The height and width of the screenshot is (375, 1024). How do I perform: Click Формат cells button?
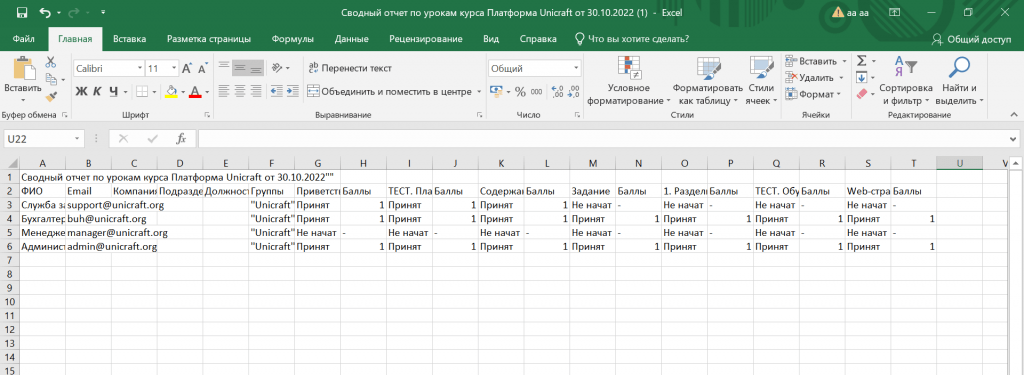[814, 95]
